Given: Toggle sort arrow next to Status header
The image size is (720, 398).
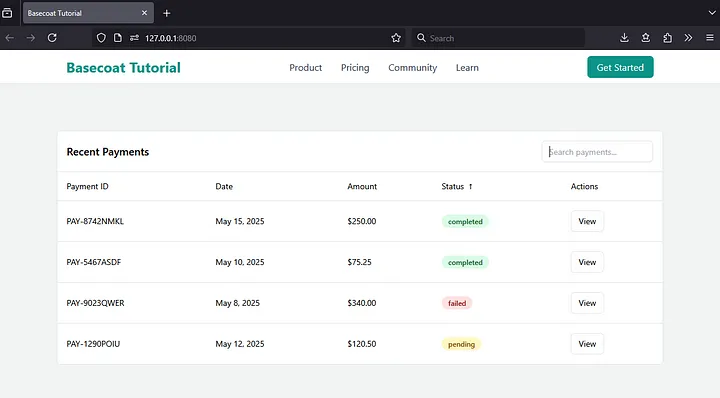Looking at the screenshot, I should click(x=470, y=186).
